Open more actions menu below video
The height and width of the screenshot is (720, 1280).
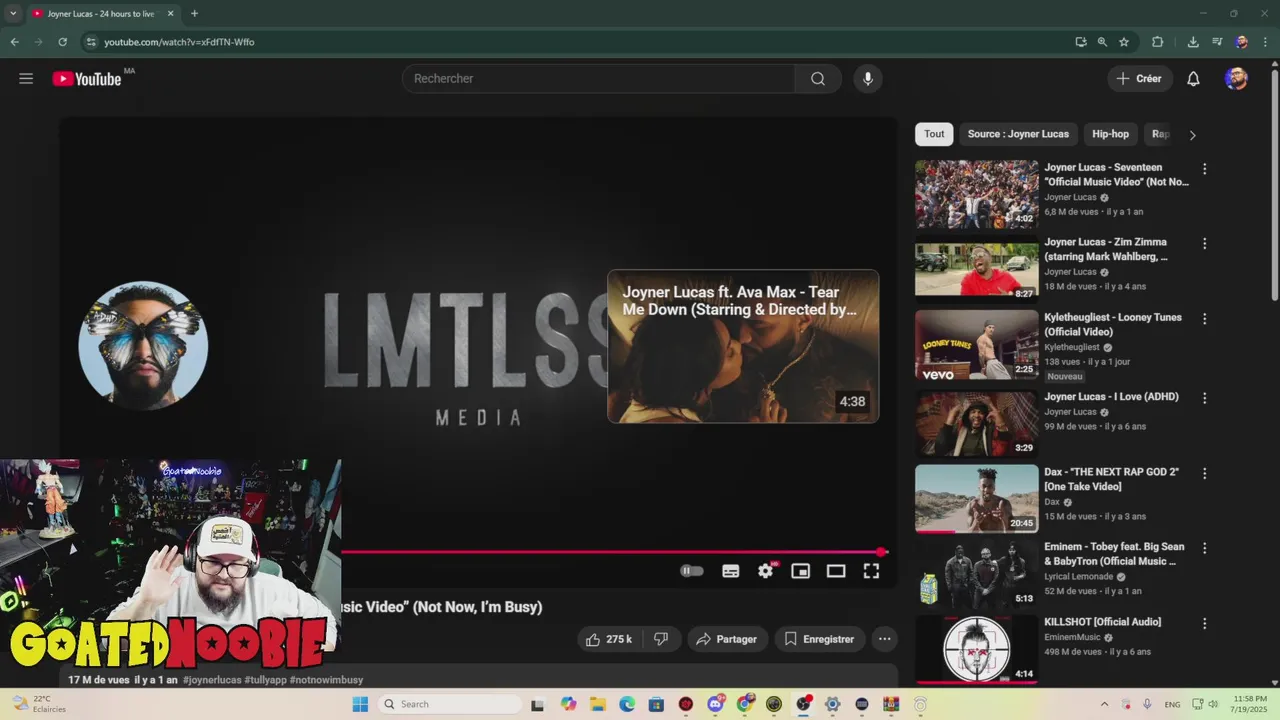coord(884,639)
